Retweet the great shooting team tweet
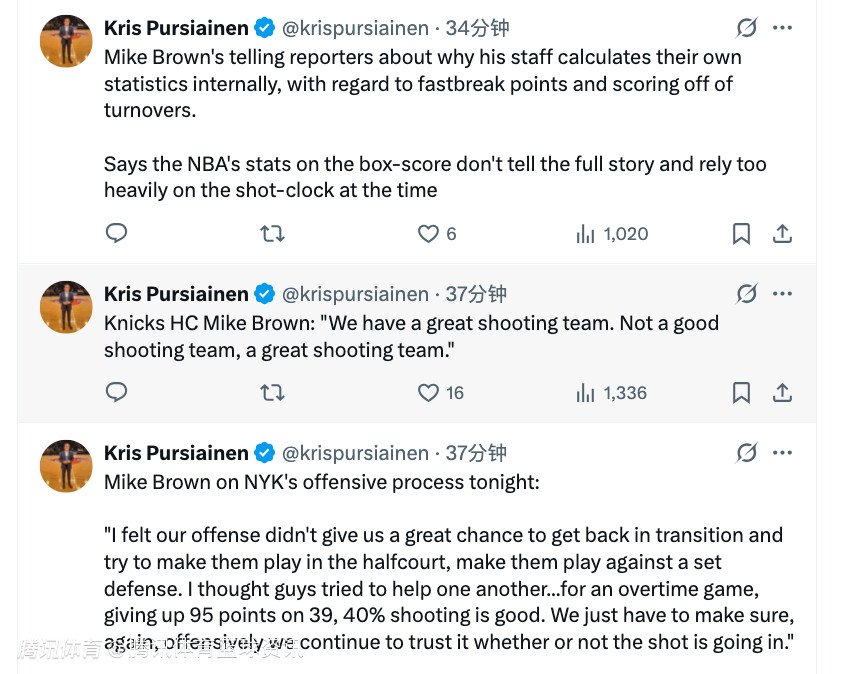Screen dimensions: 846x674 pyautogui.click(x=272, y=393)
